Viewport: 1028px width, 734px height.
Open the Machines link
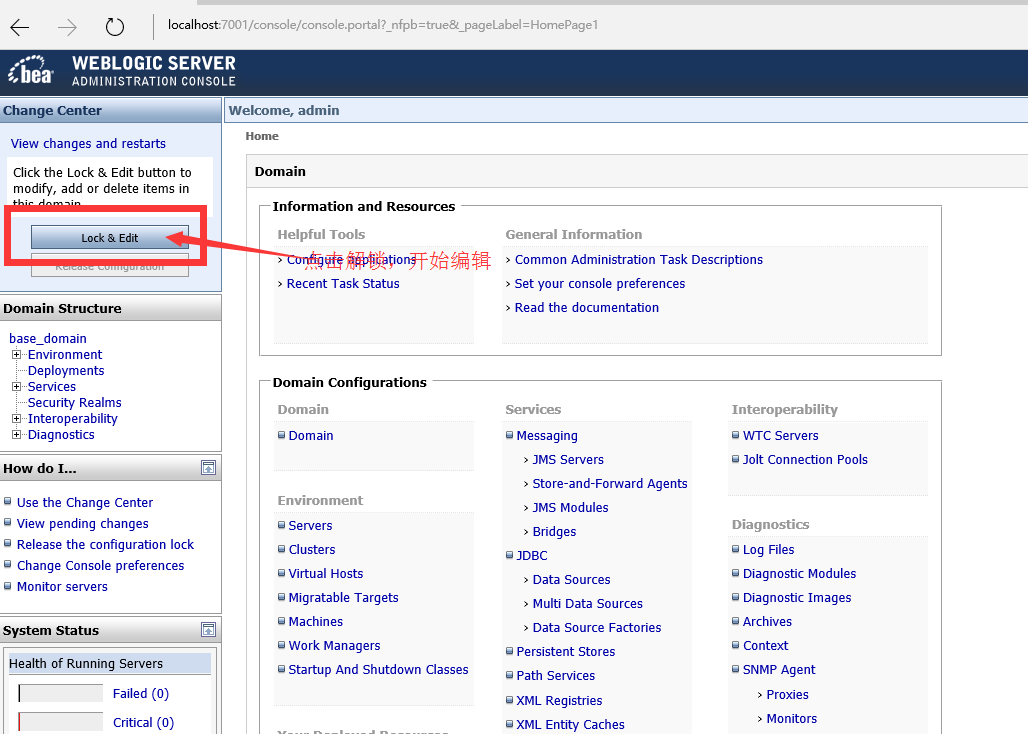[315, 622]
